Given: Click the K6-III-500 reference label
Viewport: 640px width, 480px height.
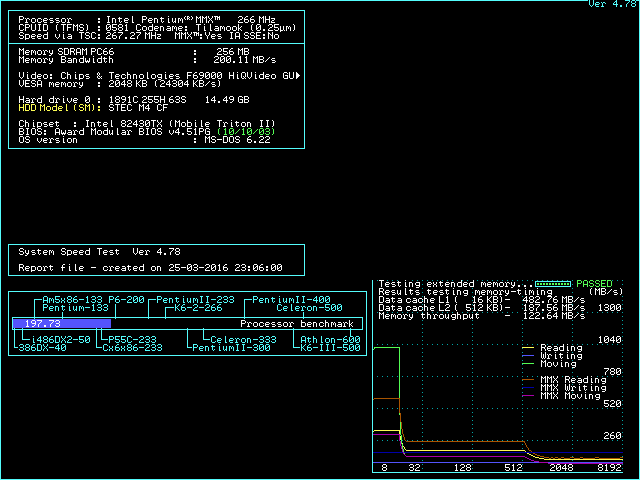Looking at the screenshot, I should click(x=330, y=348).
